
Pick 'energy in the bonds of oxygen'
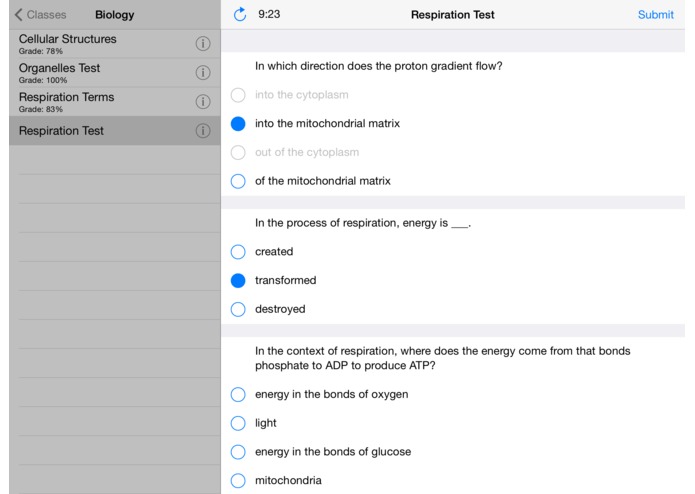238,394
